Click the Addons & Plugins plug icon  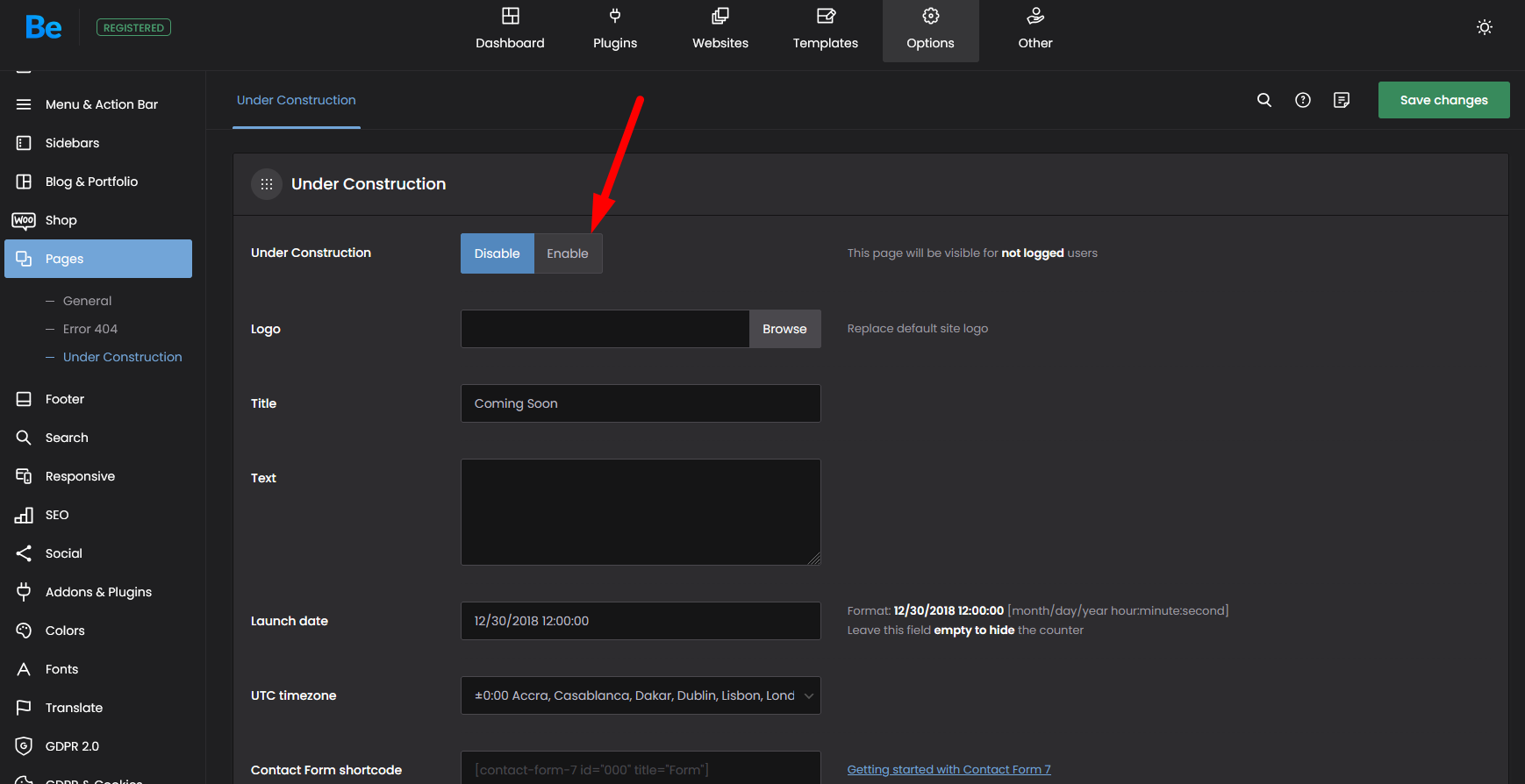coord(24,592)
